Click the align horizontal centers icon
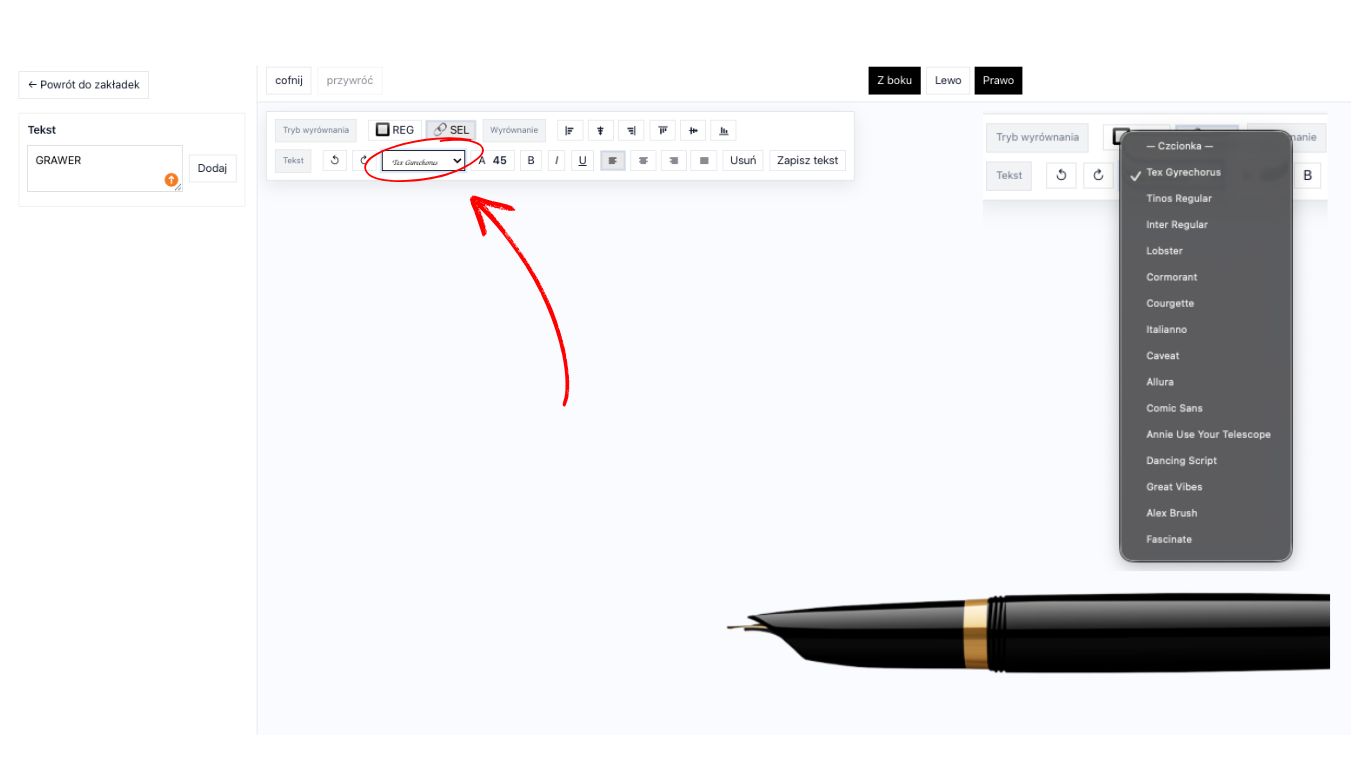The width and height of the screenshot is (1366, 768). click(600, 130)
